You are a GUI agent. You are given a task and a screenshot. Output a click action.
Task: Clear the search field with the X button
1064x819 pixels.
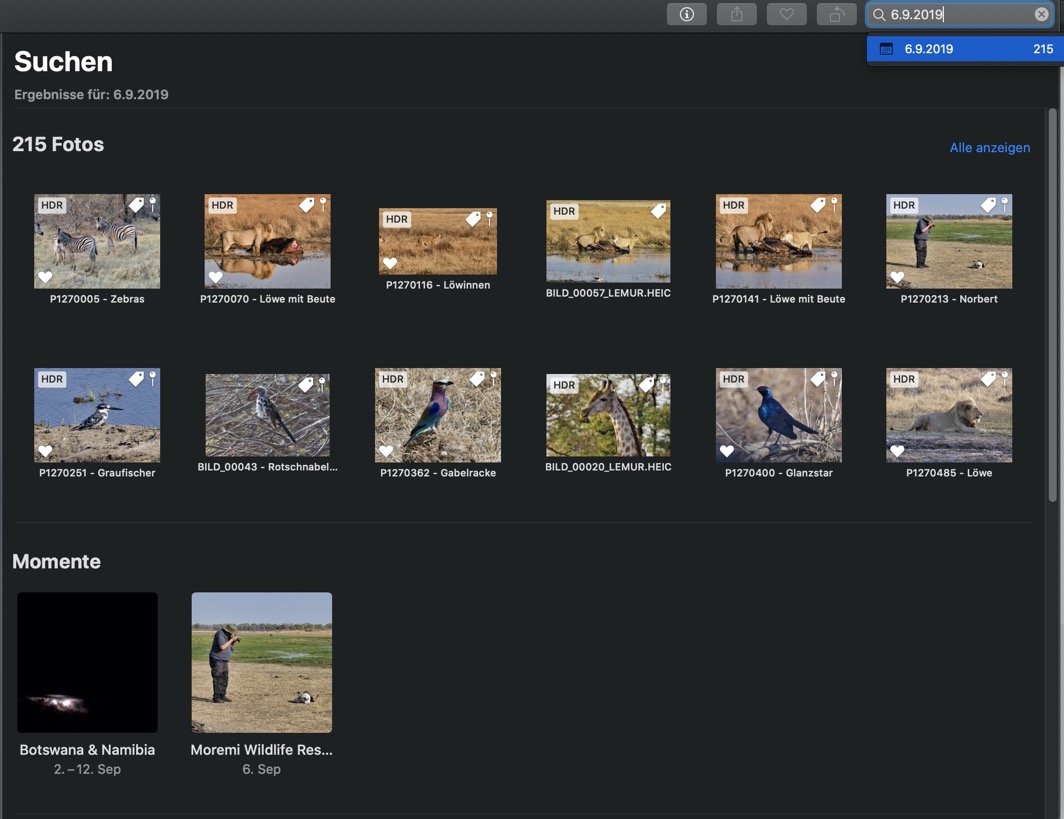pyautogui.click(x=1041, y=14)
